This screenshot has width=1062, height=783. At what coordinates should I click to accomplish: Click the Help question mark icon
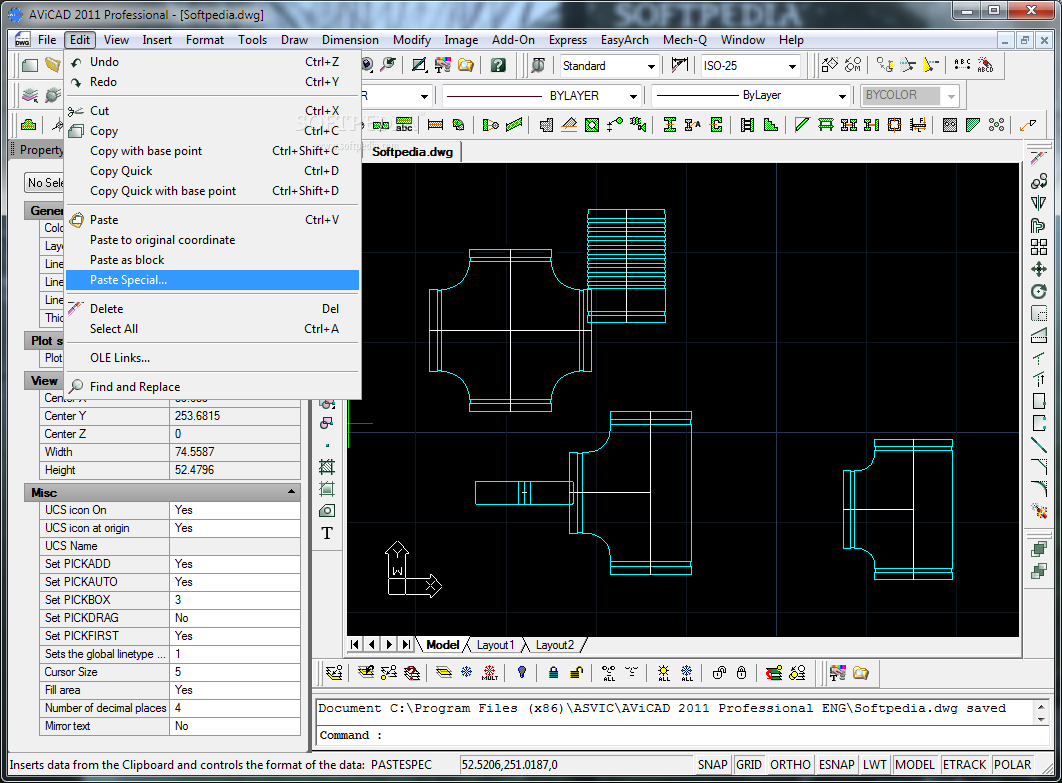pyautogui.click(x=498, y=65)
